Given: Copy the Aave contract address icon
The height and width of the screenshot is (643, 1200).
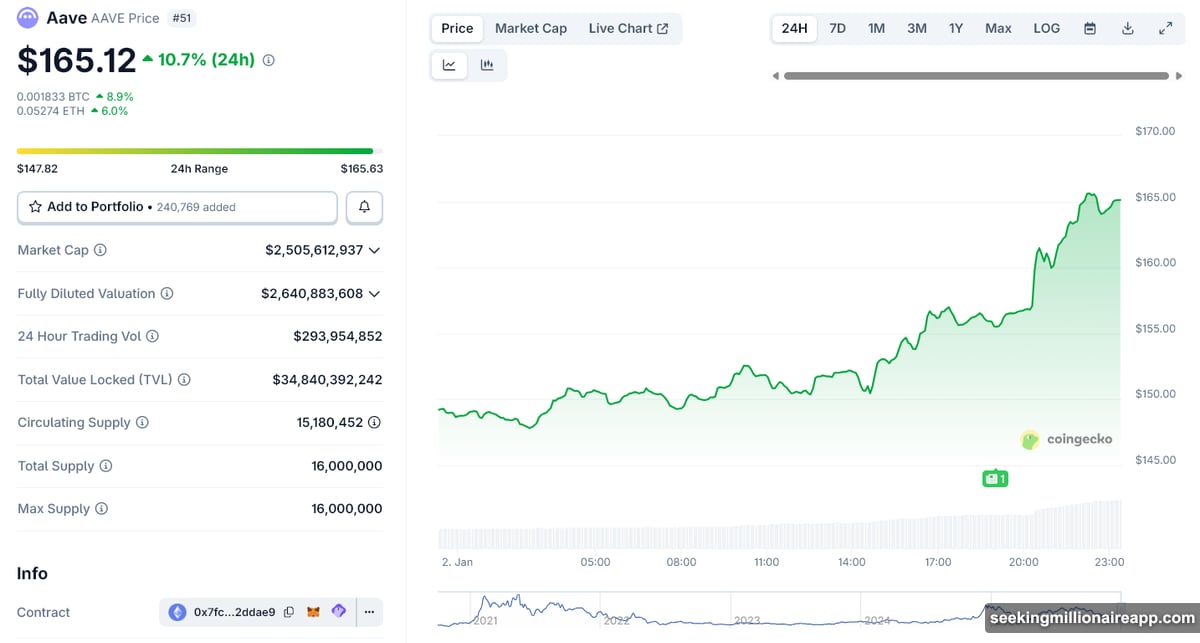Looking at the screenshot, I should tap(288, 611).
